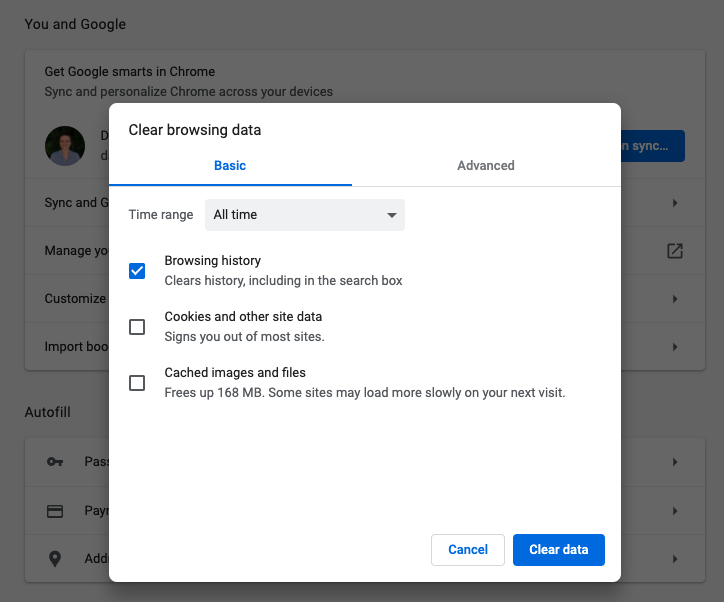Click the Cancel button
This screenshot has height=602, width=724.
pyautogui.click(x=468, y=549)
